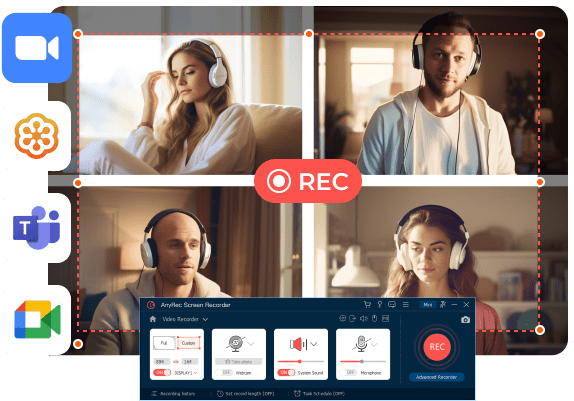Turn off the display recording ON switch
This screenshot has width=574, height=401.
tap(162, 372)
